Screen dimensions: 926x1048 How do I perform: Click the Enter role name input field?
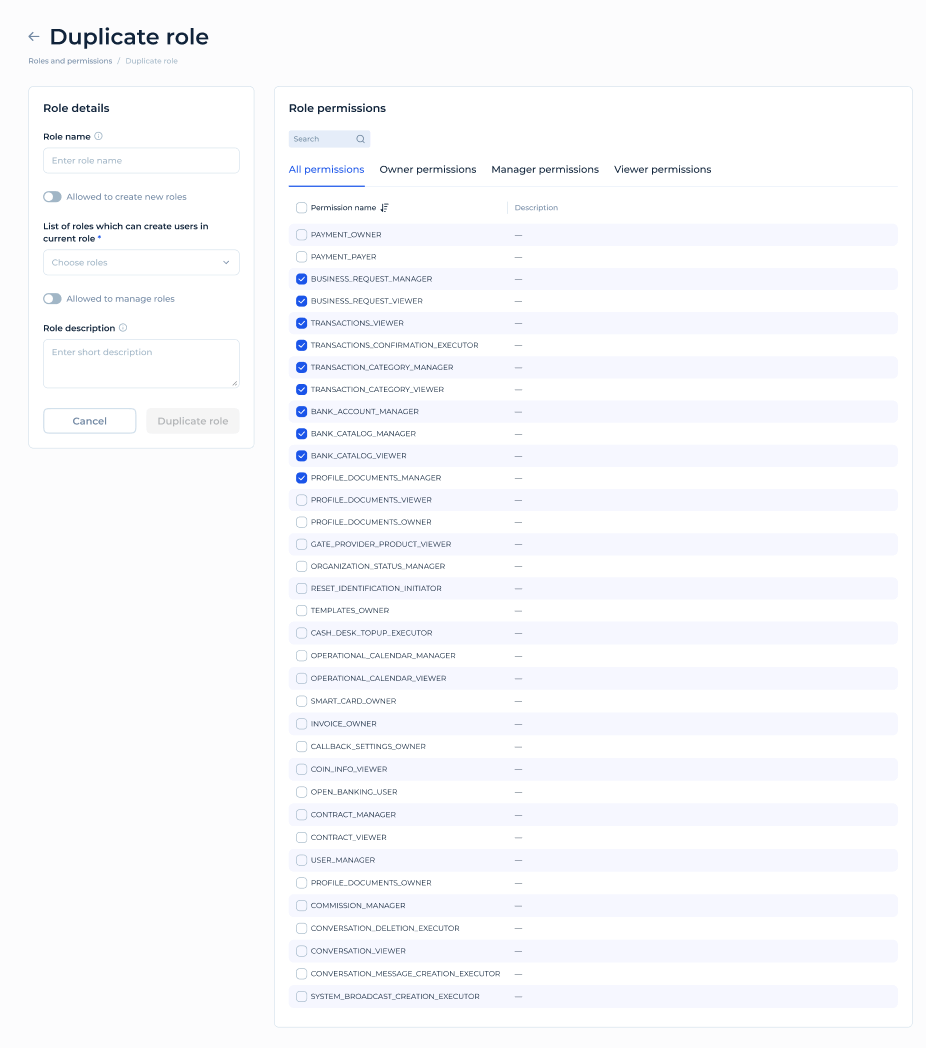tap(140, 160)
